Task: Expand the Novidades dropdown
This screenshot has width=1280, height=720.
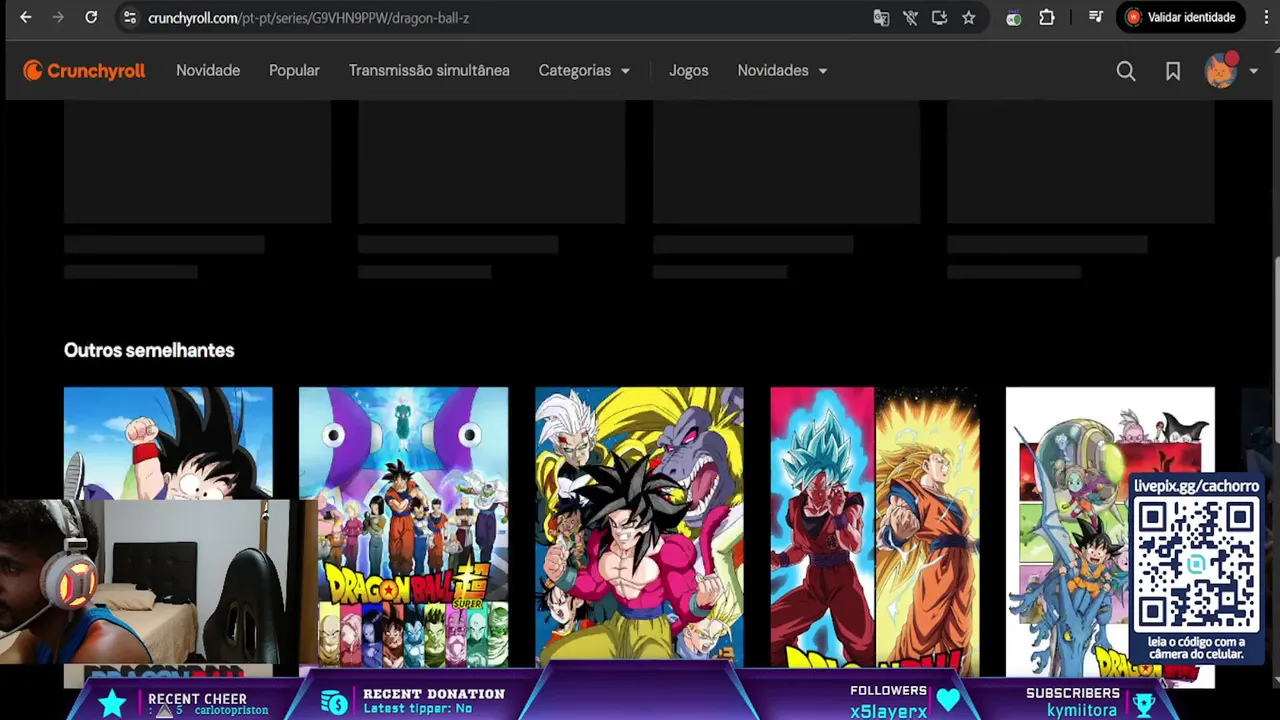Action: [x=782, y=70]
